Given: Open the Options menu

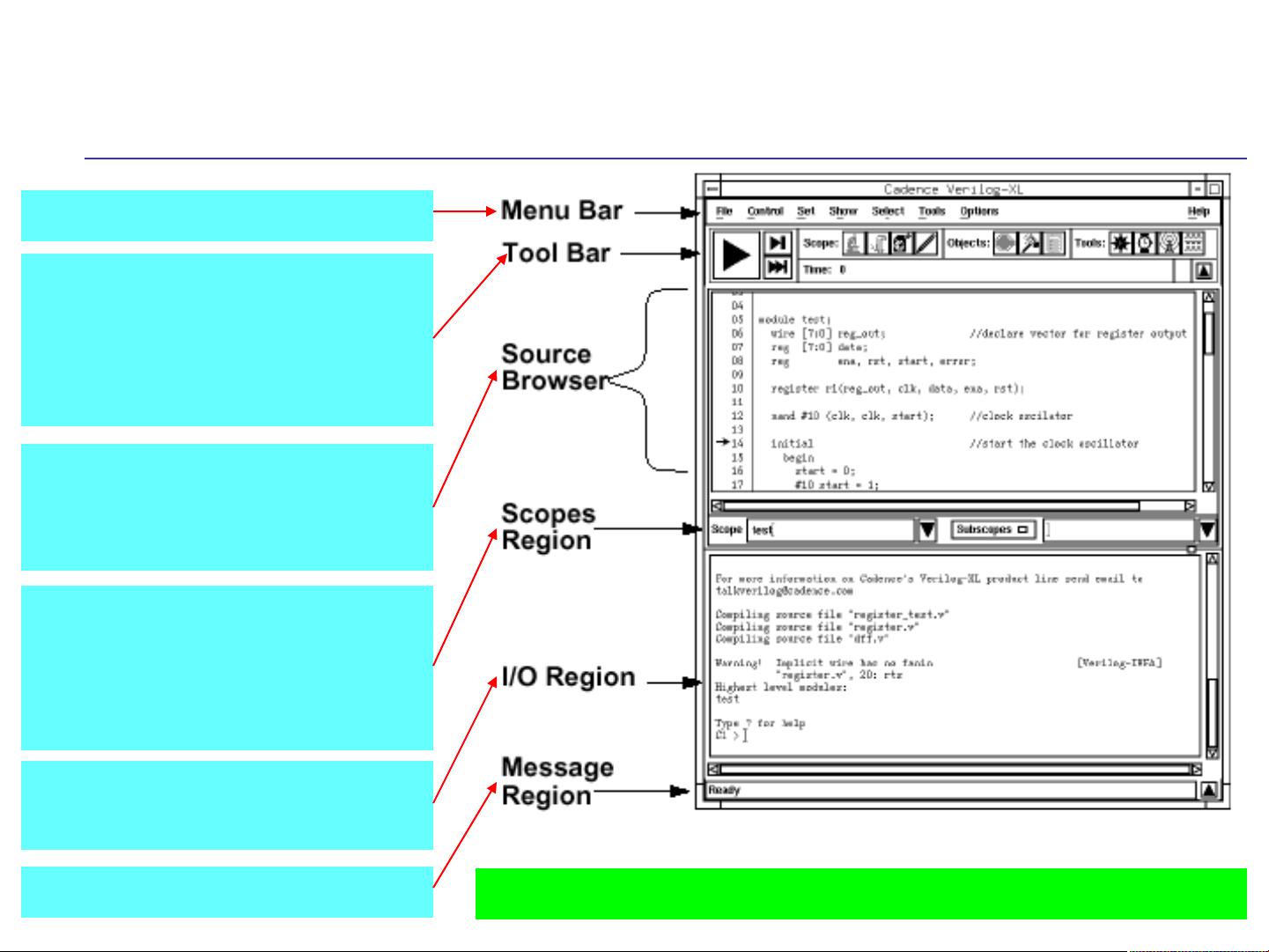Looking at the screenshot, I should (979, 211).
